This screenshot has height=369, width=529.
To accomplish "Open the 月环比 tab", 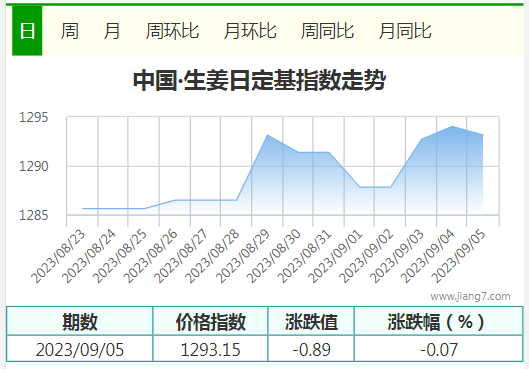I will tap(250, 31).
